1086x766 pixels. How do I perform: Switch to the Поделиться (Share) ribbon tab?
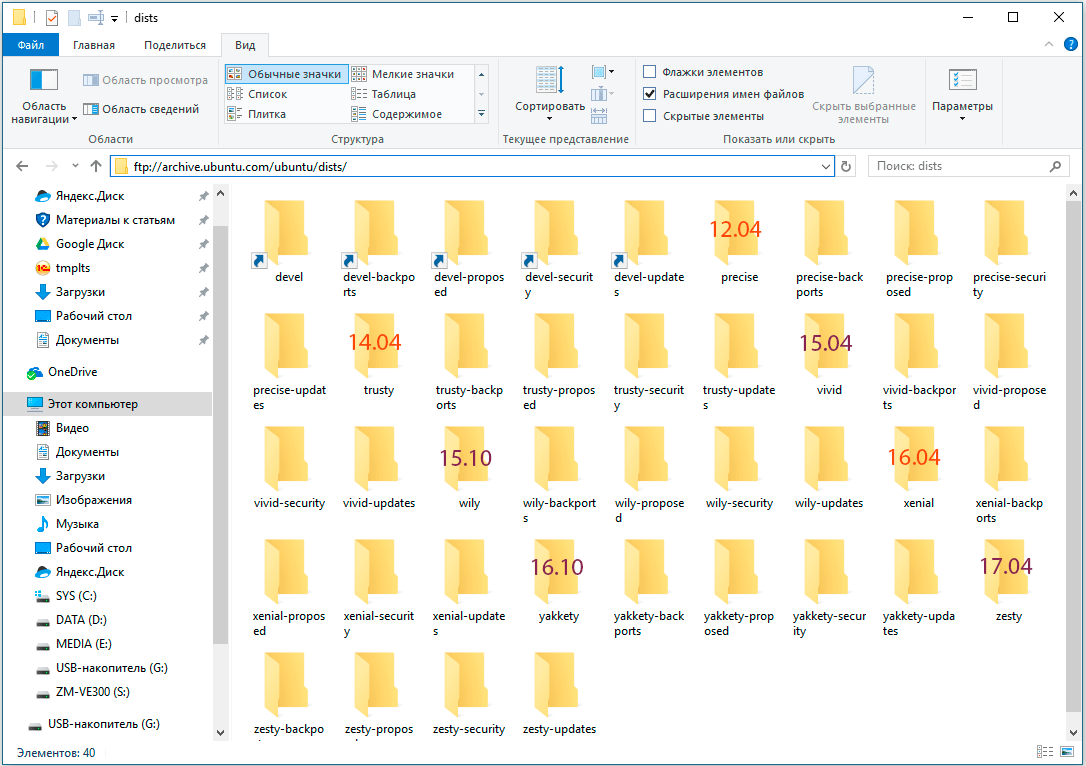pos(174,45)
